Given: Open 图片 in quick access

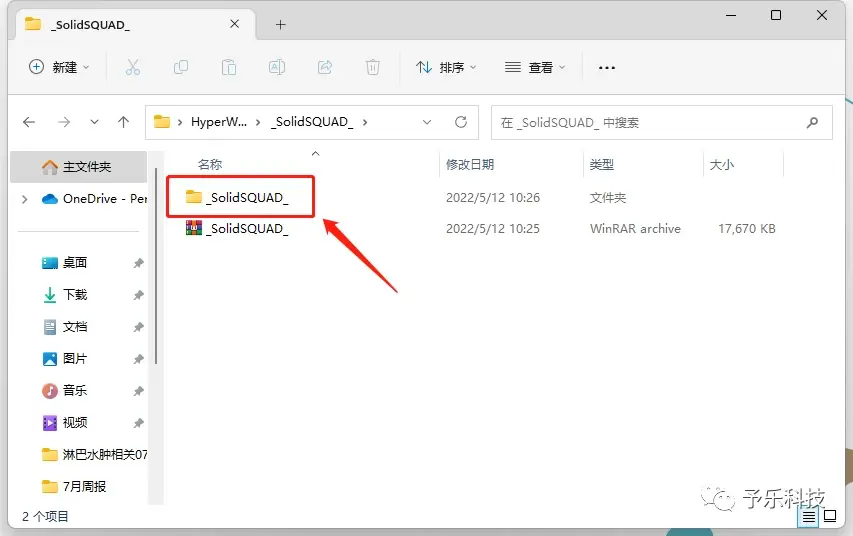Looking at the screenshot, I should (x=65, y=359).
